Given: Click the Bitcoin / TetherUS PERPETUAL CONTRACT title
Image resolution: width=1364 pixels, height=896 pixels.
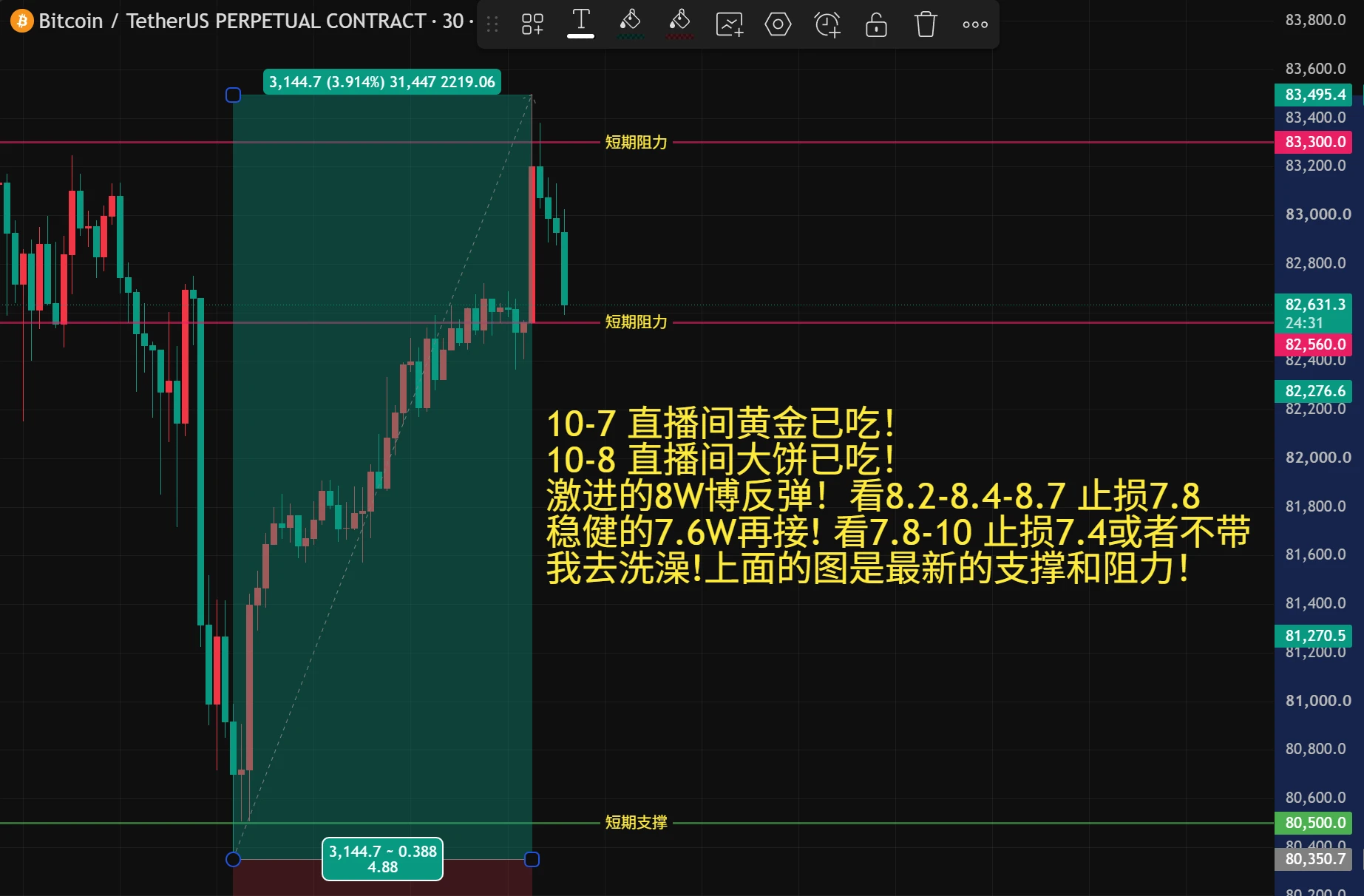Looking at the screenshot, I should pos(232,21).
